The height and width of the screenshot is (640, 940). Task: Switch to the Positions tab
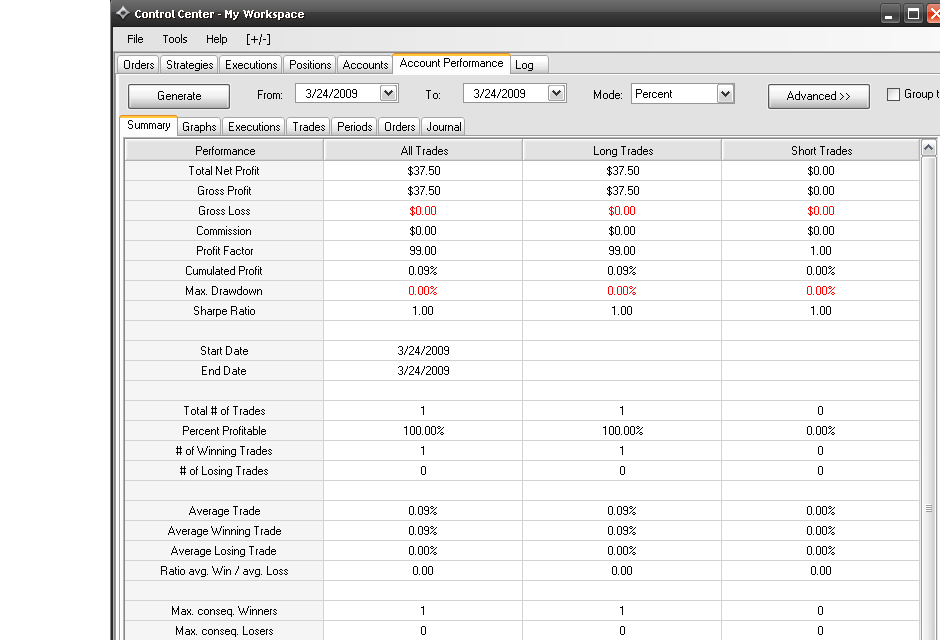point(310,65)
